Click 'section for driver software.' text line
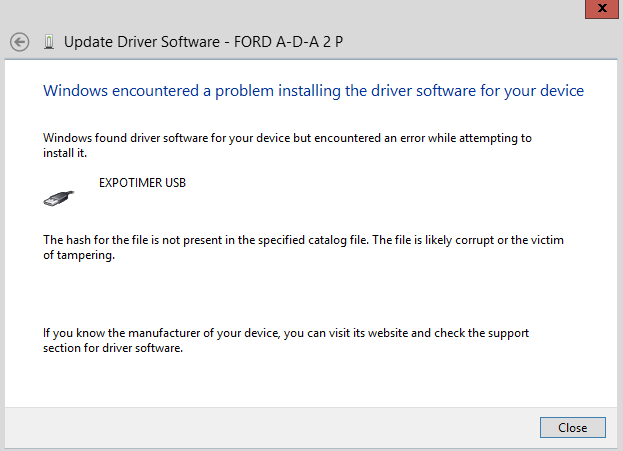This screenshot has width=623, height=451. pyautogui.click(x=113, y=350)
